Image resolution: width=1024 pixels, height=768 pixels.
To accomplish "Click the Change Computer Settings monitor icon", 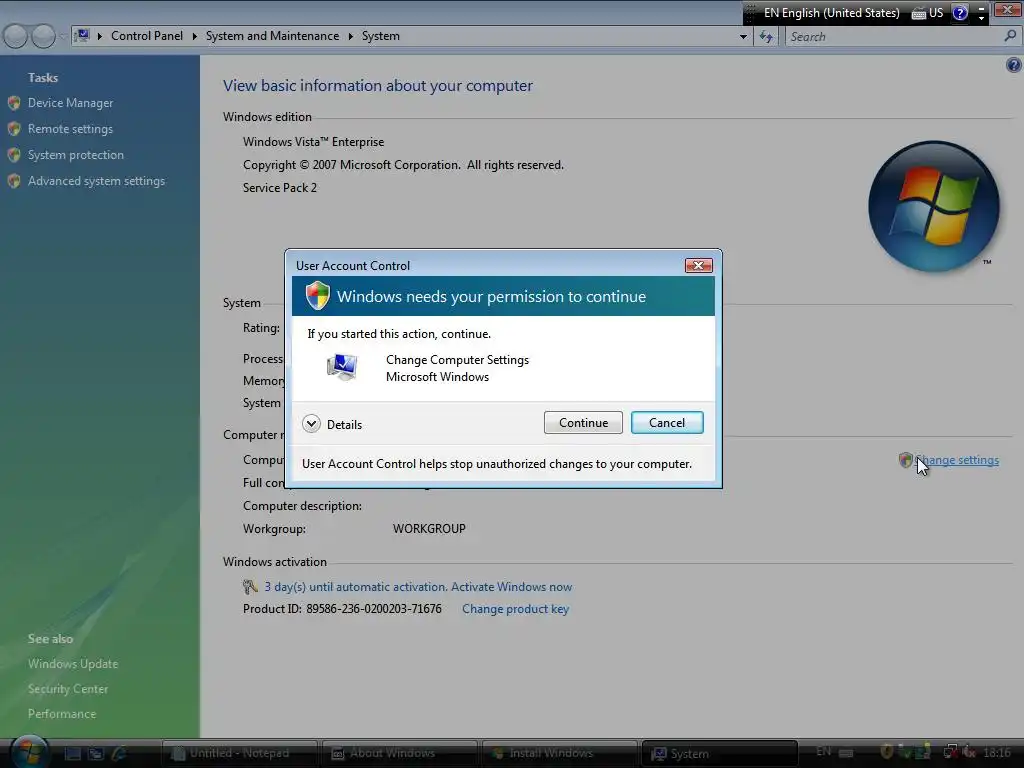I will (342, 368).
